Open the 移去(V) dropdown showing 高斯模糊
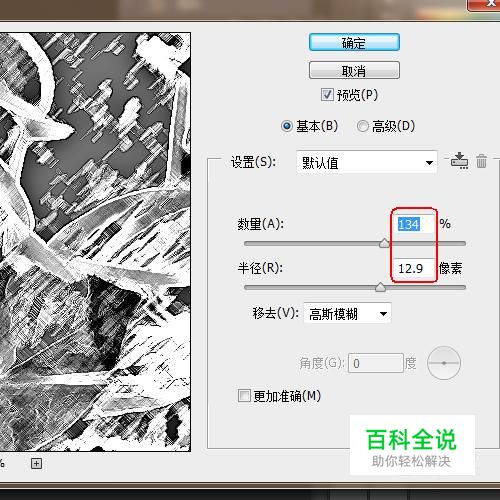The height and width of the screenshot is (500, 500). [347, 313]
